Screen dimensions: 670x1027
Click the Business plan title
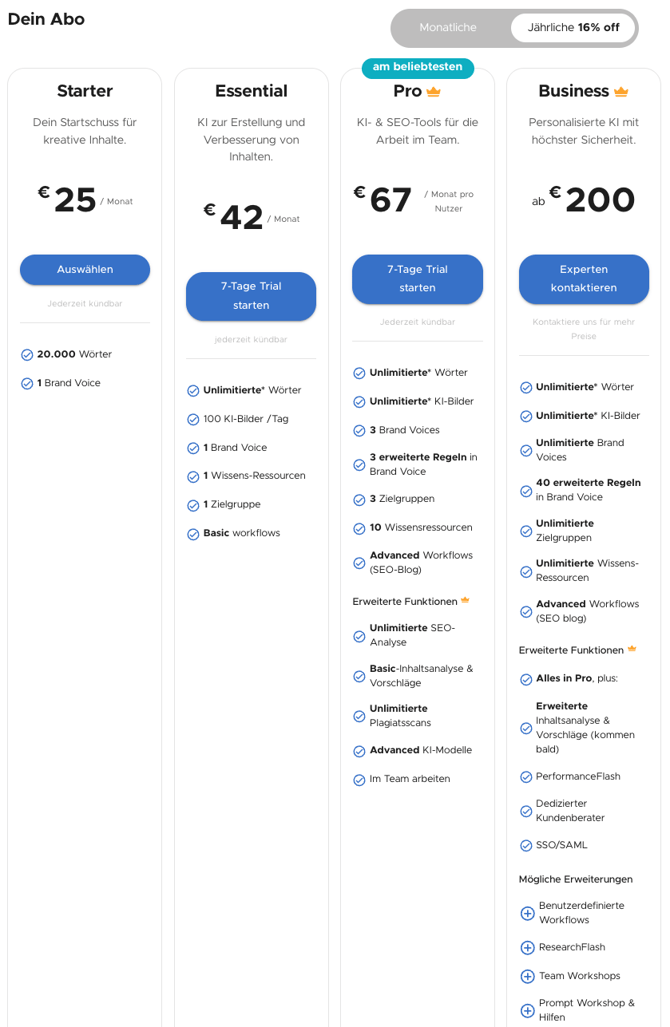pos(574,91)
